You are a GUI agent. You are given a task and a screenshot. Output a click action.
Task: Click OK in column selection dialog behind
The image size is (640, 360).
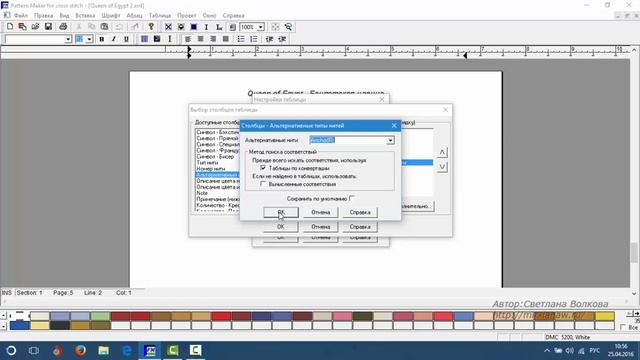pyautogui.click(x=281, y=227)
